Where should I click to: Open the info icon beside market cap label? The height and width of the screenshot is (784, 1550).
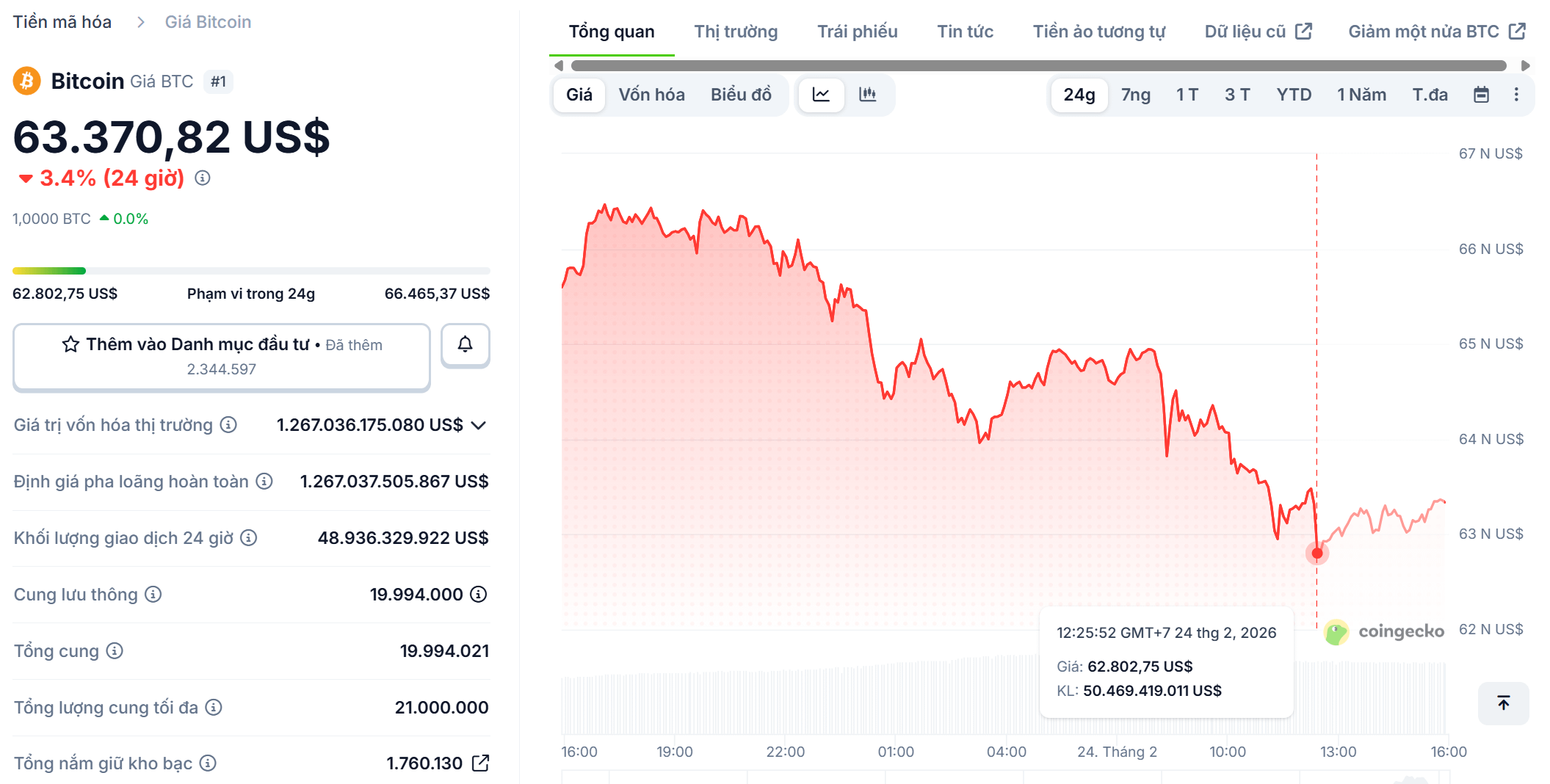click(228, 425)
